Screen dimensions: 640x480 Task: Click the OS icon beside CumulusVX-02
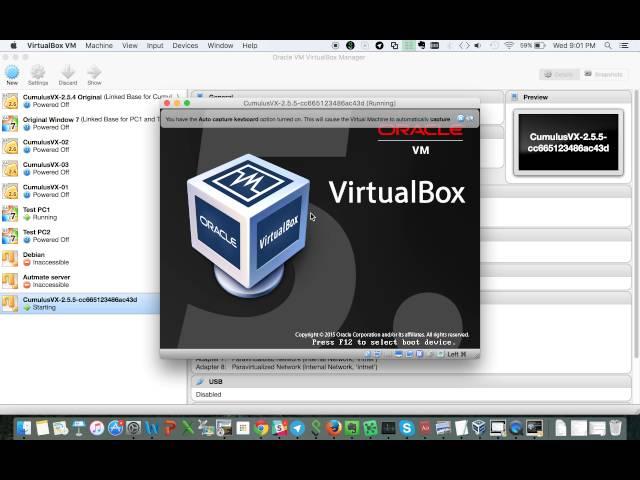tap(10, 146)
